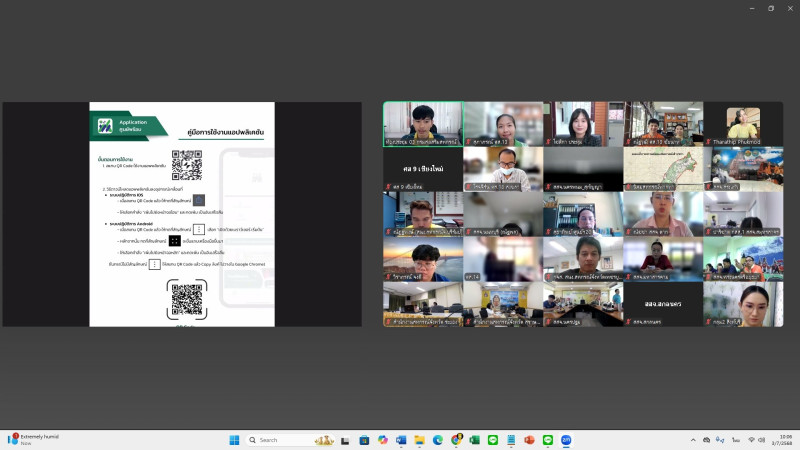Open the Extremely humid weather widget
Screen dimensions: 800x450
tap(34, 440)
